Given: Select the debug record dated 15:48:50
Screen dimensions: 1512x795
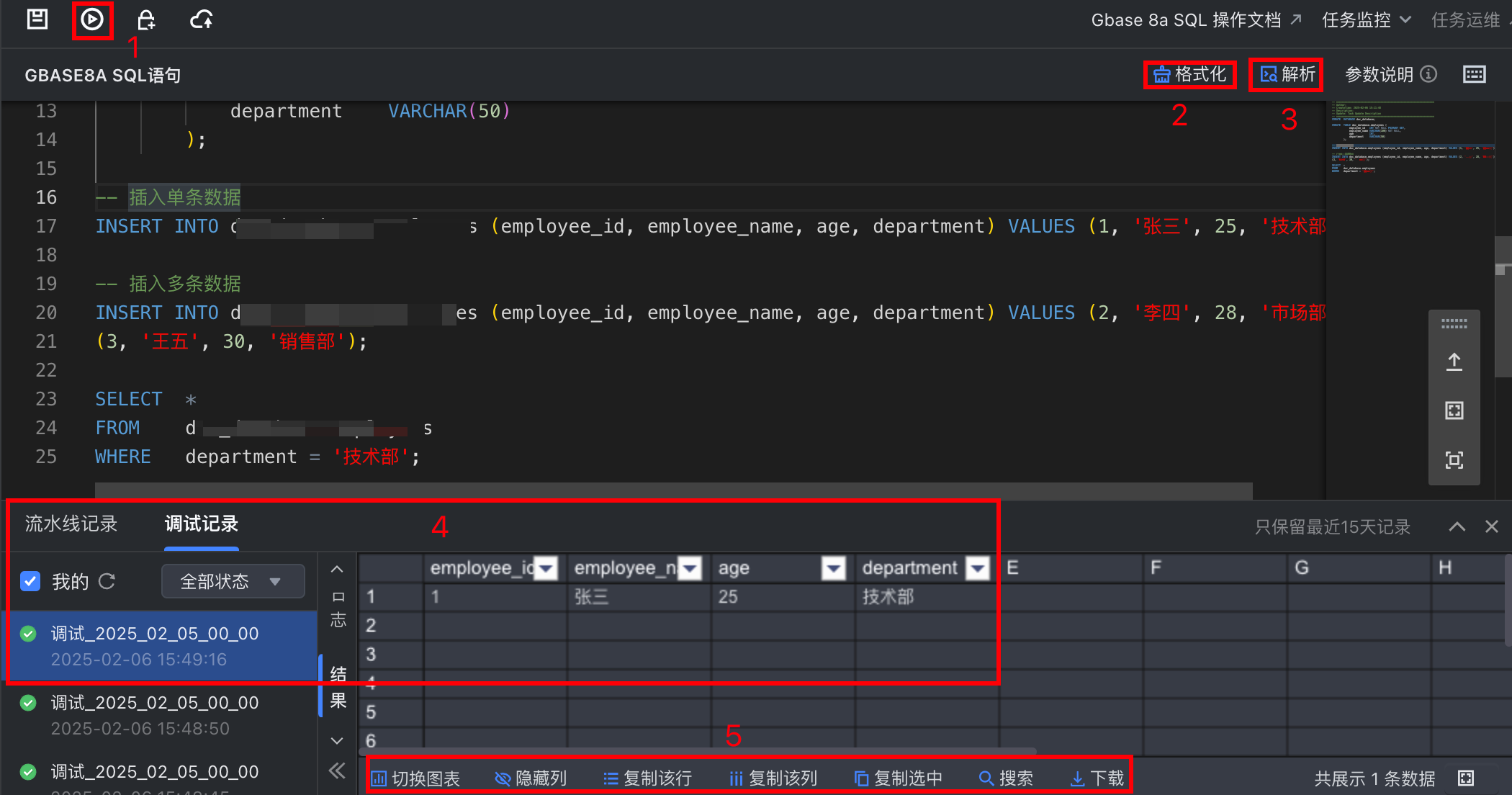Looking at the screenshot, I should 155,715.
